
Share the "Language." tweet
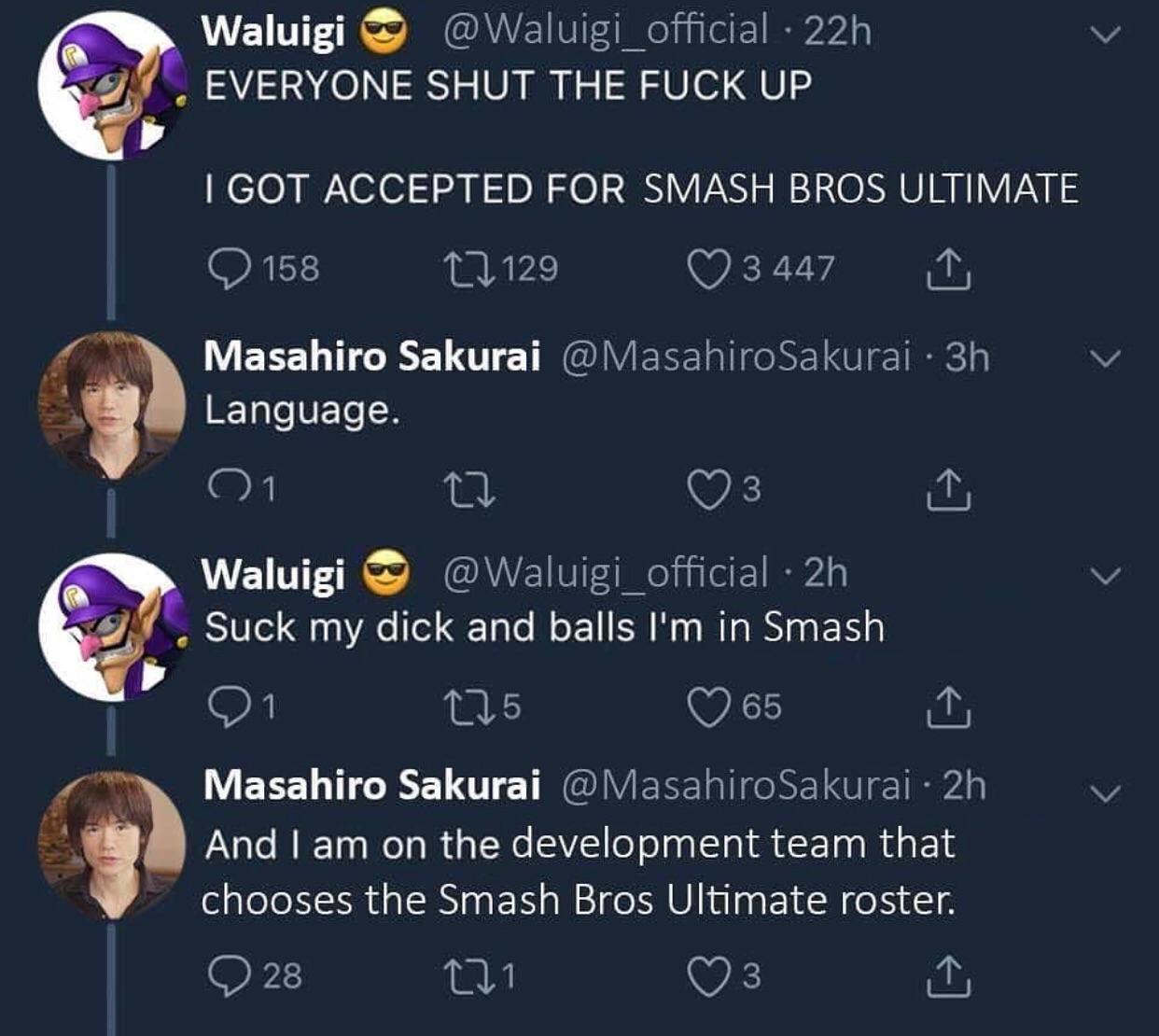pyautogui.click(x=949, y=489)
